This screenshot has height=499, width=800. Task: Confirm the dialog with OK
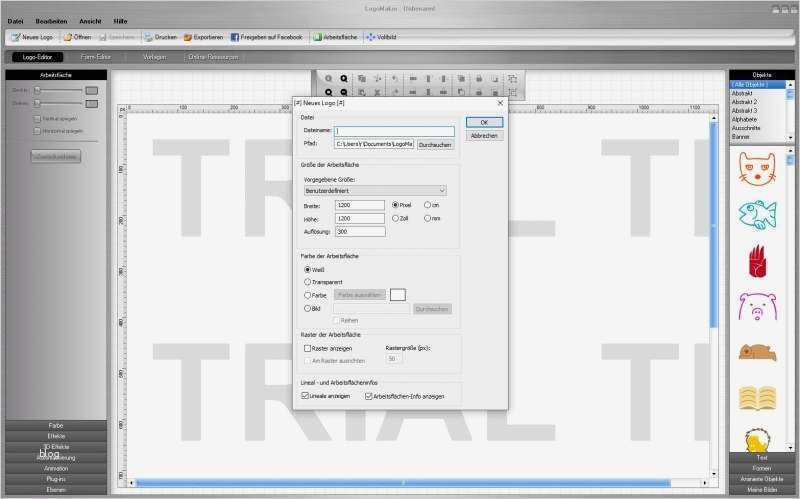(x=484, y=122)
